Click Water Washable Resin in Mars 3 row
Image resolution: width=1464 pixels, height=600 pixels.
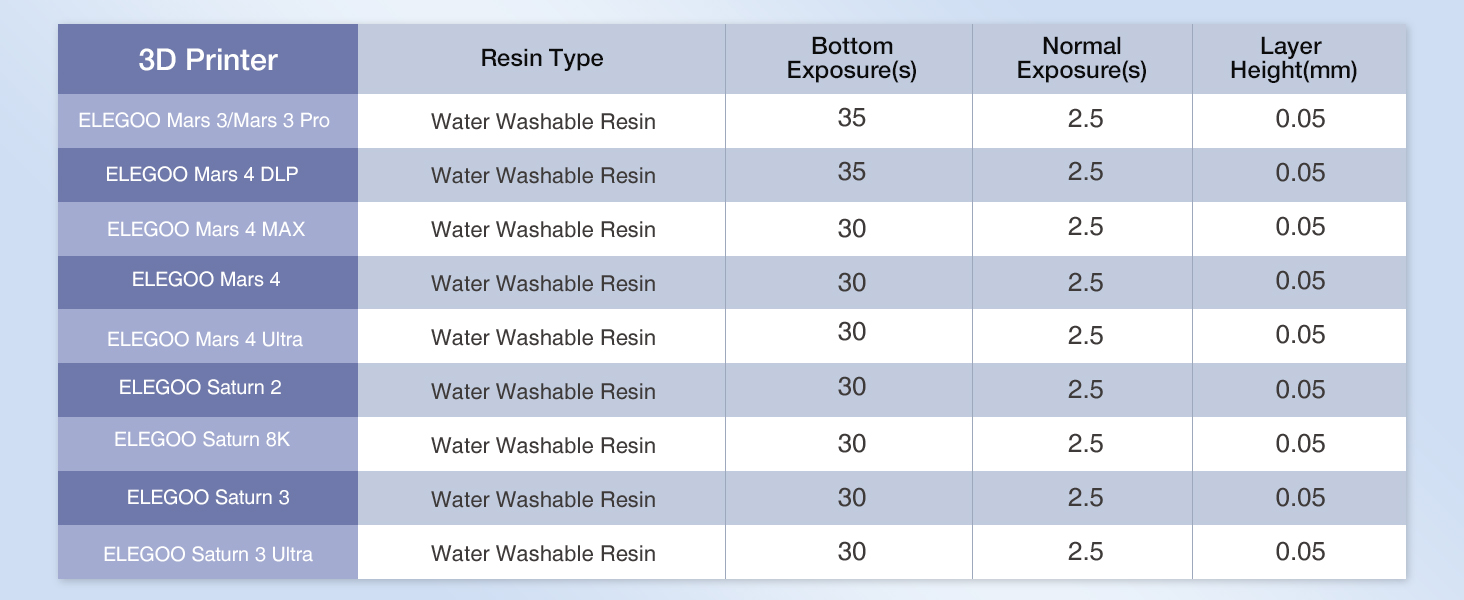click(x=543, y=122)
